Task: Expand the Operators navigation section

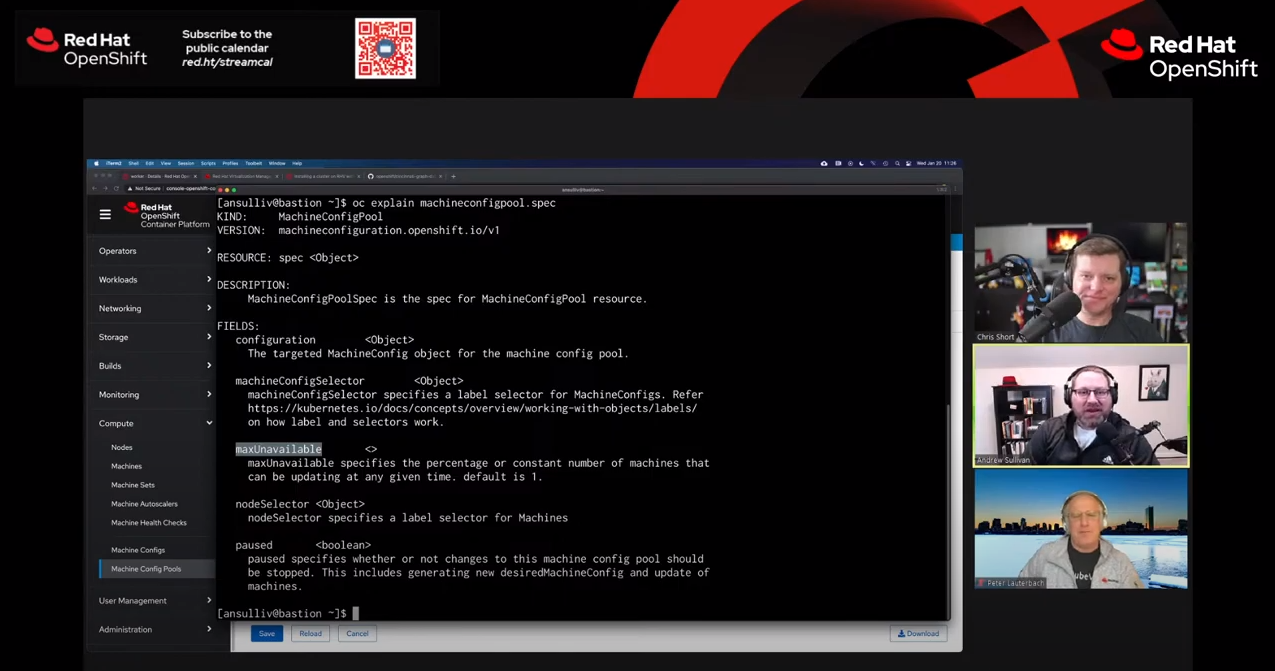Action: point(154,251)
